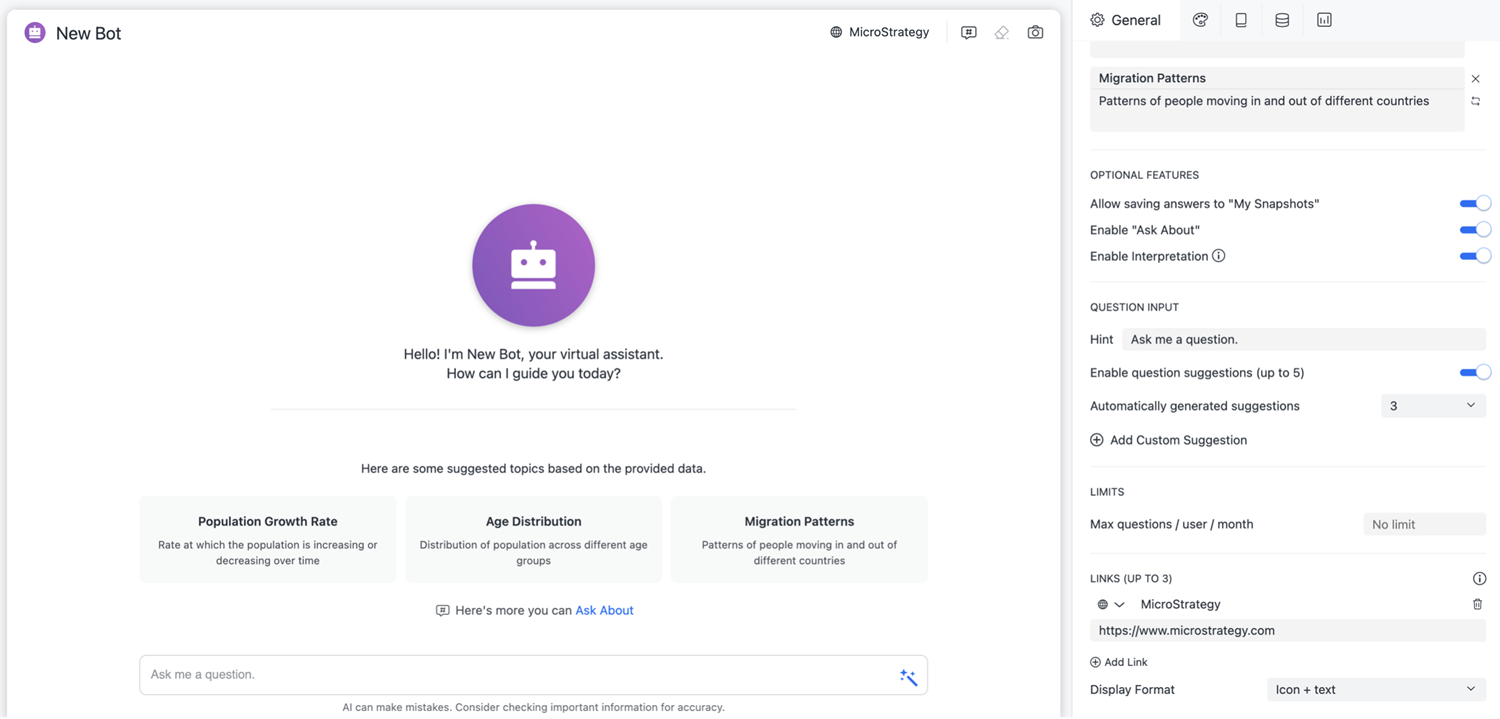1500x719 pixels.
Task: Open the link icon chooser chevron
Action: (x=1119, y=605)
